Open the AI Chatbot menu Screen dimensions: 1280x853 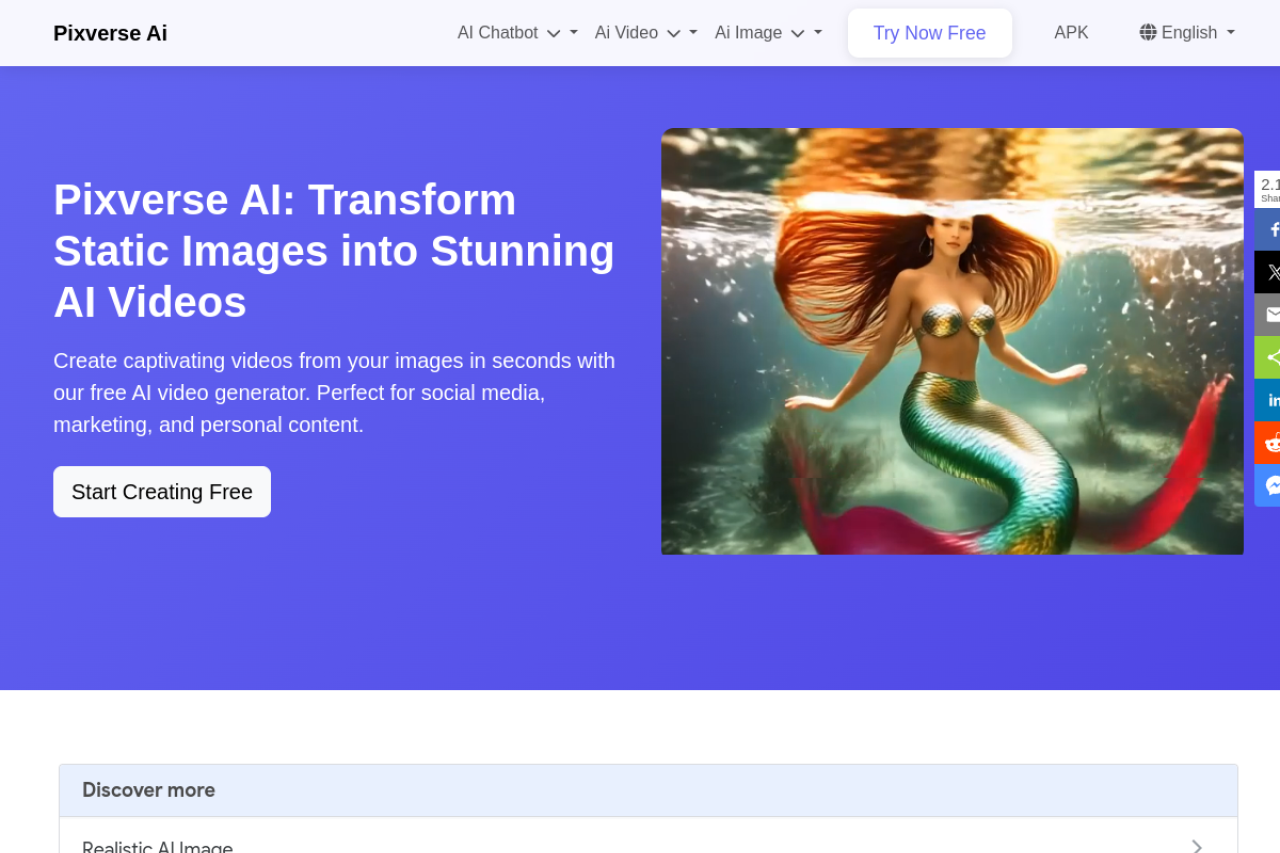517,33
